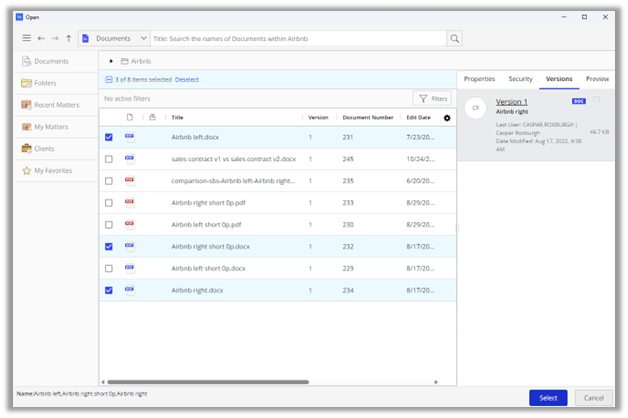This screenshot has width=628, height=418.
Task: Click the Airbnb folder icon in breadcrumb
Action: 125,61
